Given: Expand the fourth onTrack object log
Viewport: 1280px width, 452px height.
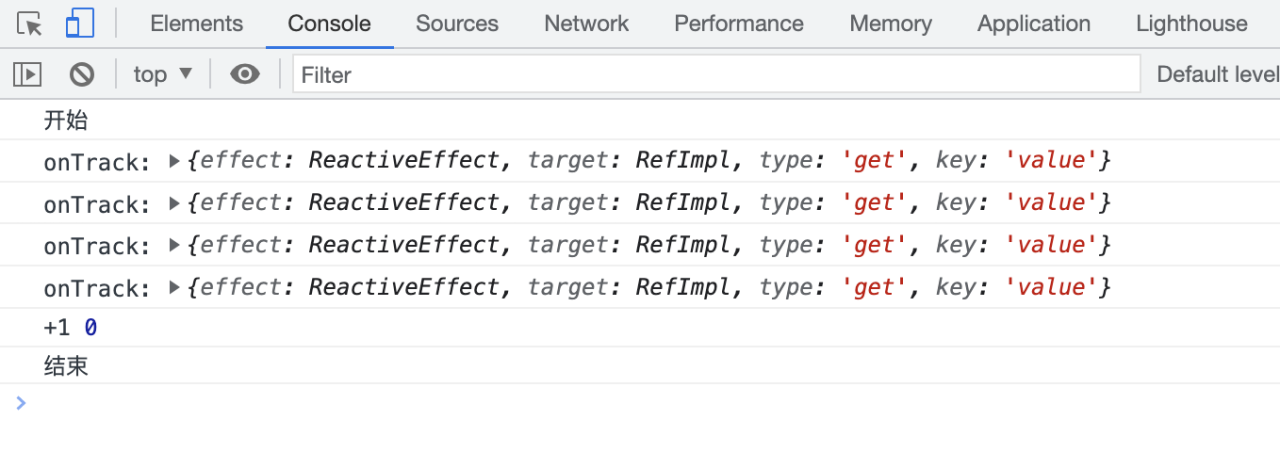Looking at the screenshot, I should click(x=175, y=288).
